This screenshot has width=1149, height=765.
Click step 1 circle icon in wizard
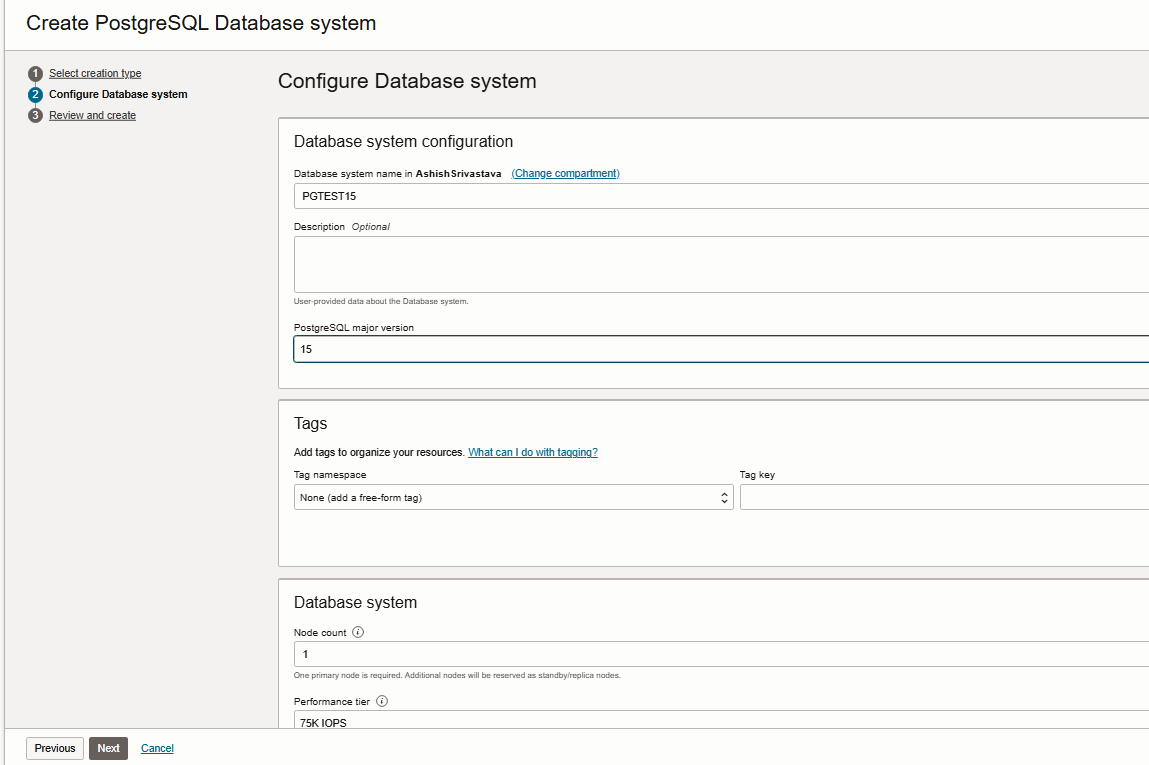coord(36,74)
